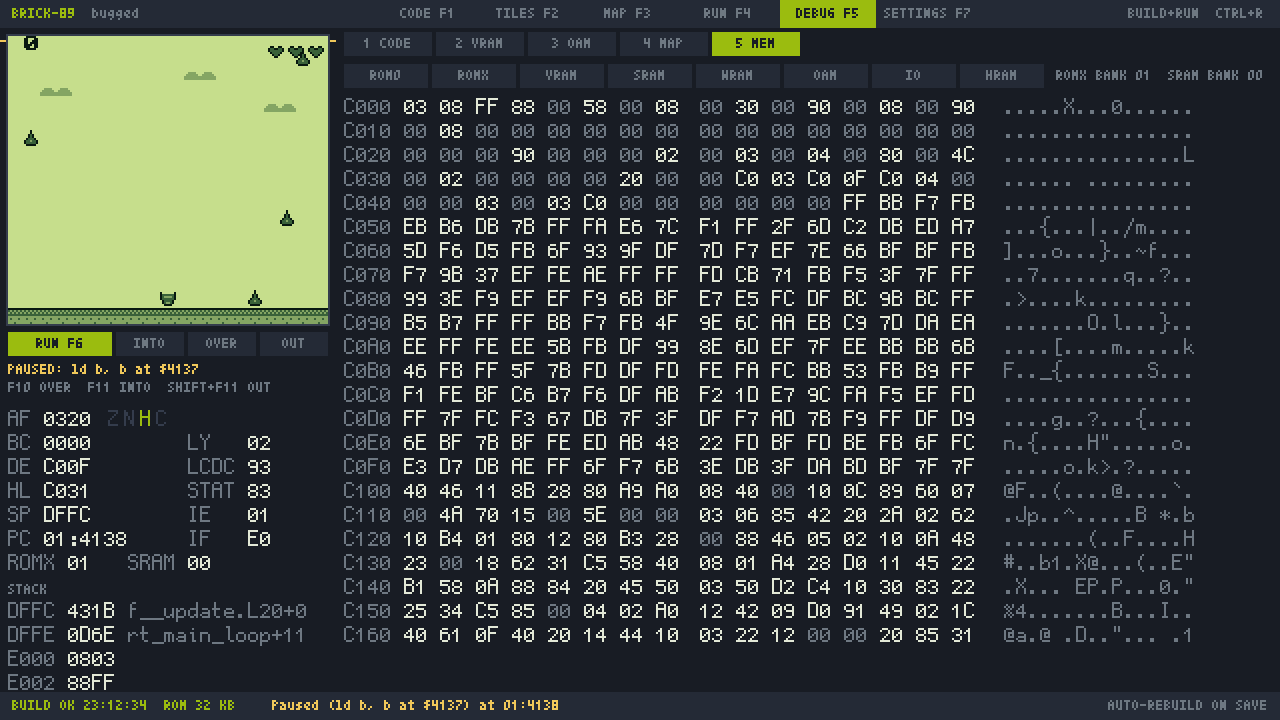Show the 1 CODE debug subtab
The image size is (1280, 720).
(x=387, y=43)
